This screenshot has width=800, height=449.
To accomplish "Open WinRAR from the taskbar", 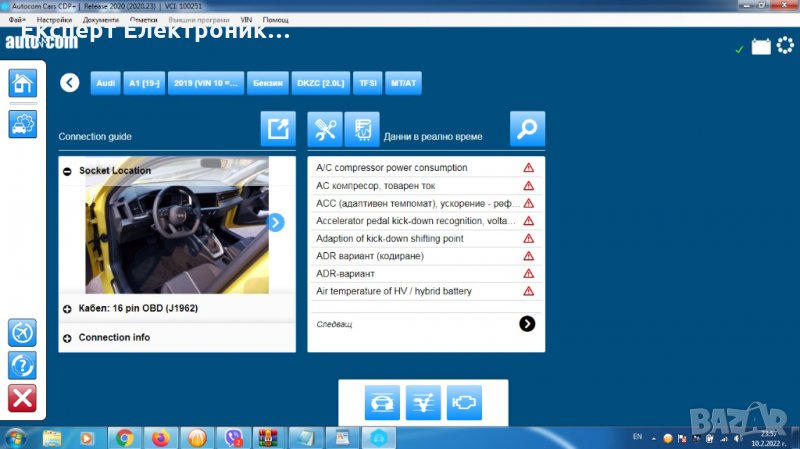I will [x=268, y=438].
